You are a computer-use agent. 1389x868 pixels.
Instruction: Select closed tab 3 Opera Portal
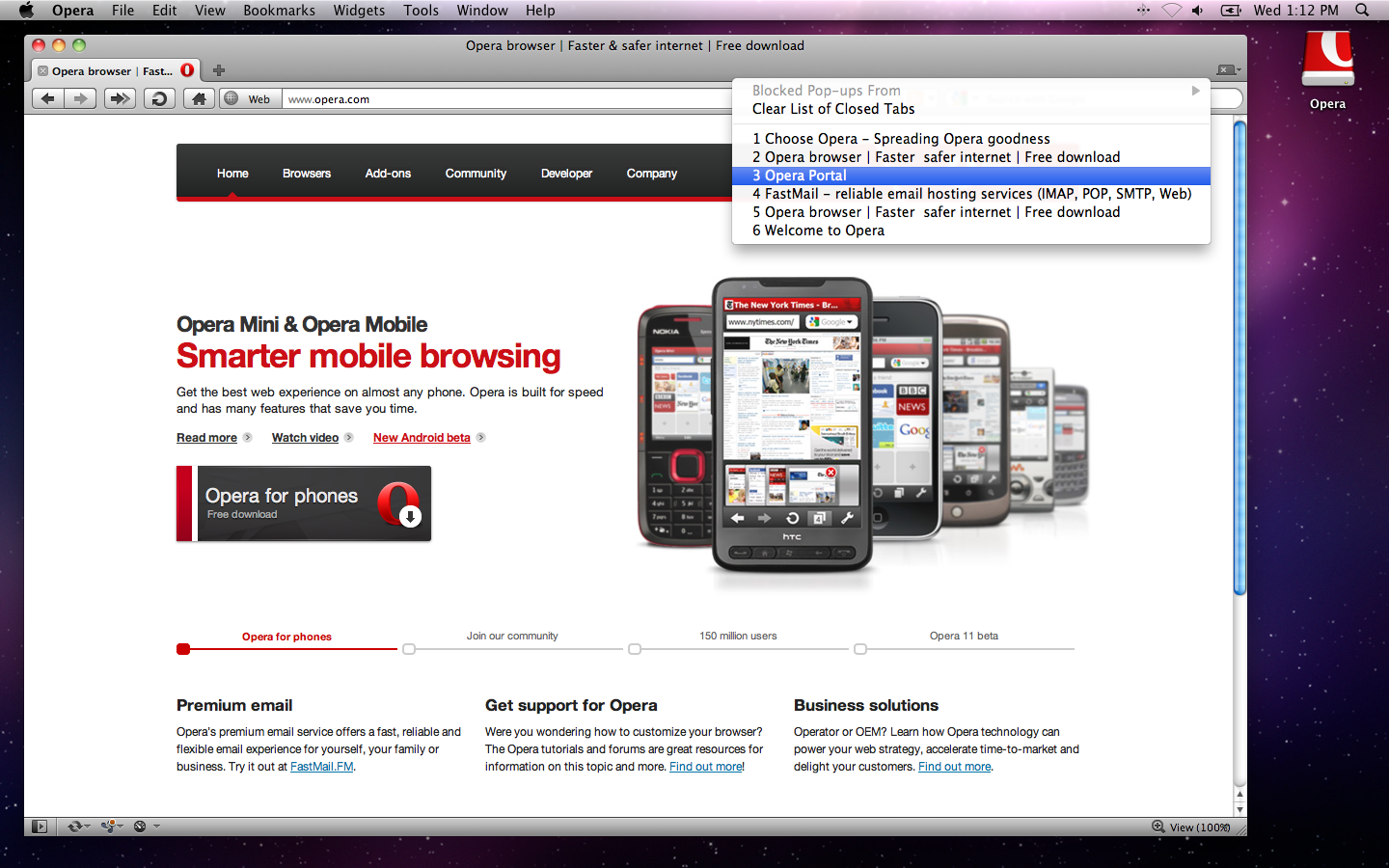pyautogui.click(x=971, y=176)
